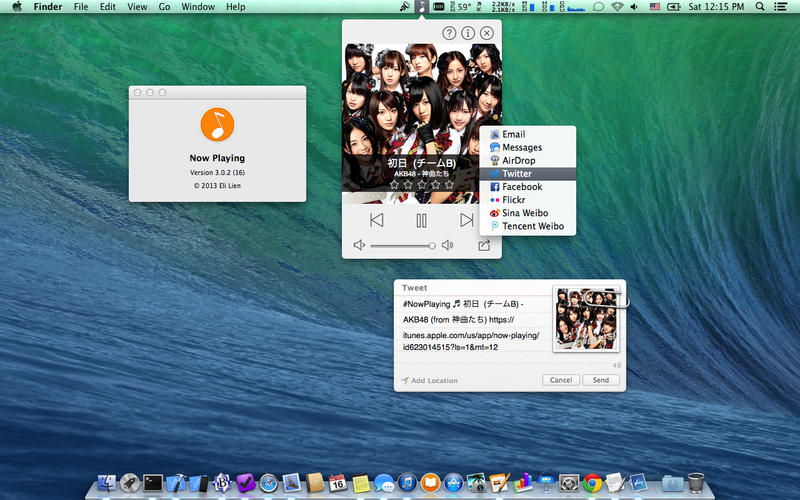Click the volume slider knob
800x500 pixels.
coord(432,246)
